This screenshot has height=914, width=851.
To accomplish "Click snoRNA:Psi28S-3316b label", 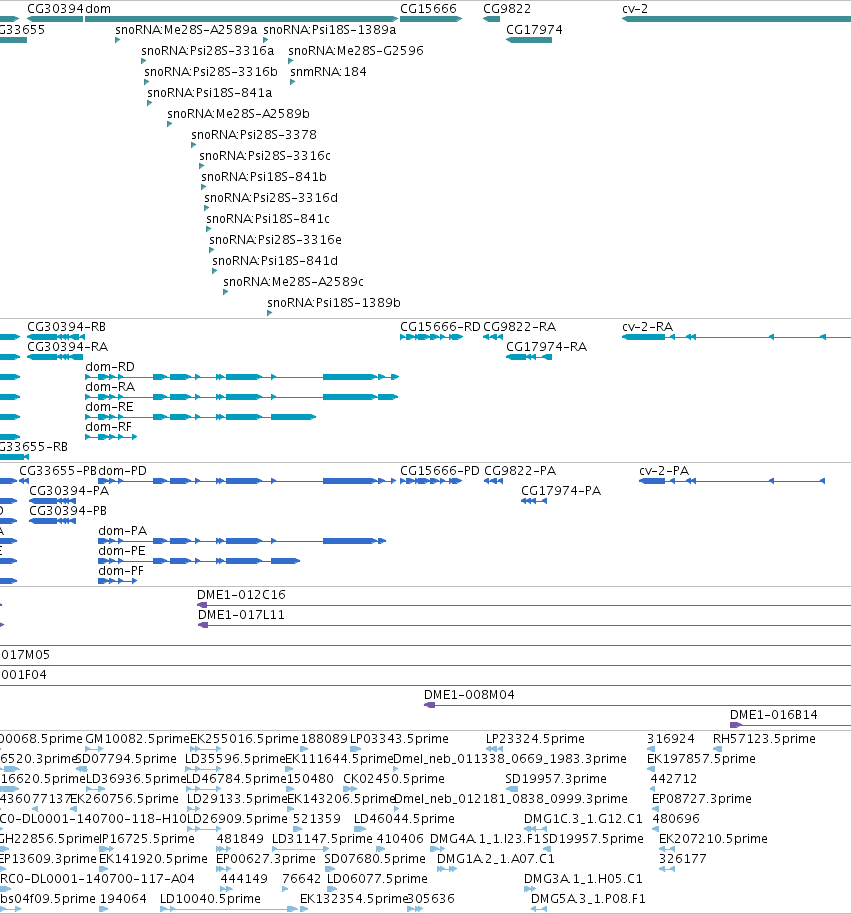I will pyautogui.click(x=211, y=72).
